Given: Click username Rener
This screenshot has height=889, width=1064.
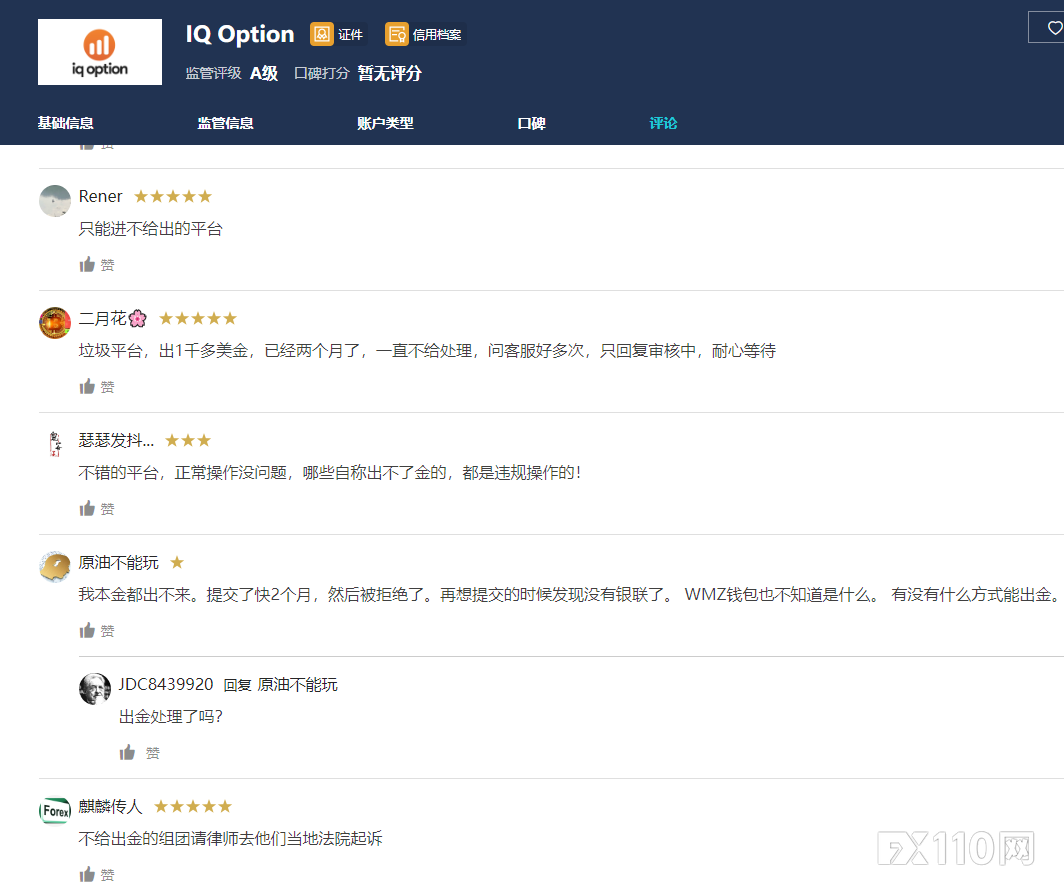Looking at the screenshot, I should 100,196.
